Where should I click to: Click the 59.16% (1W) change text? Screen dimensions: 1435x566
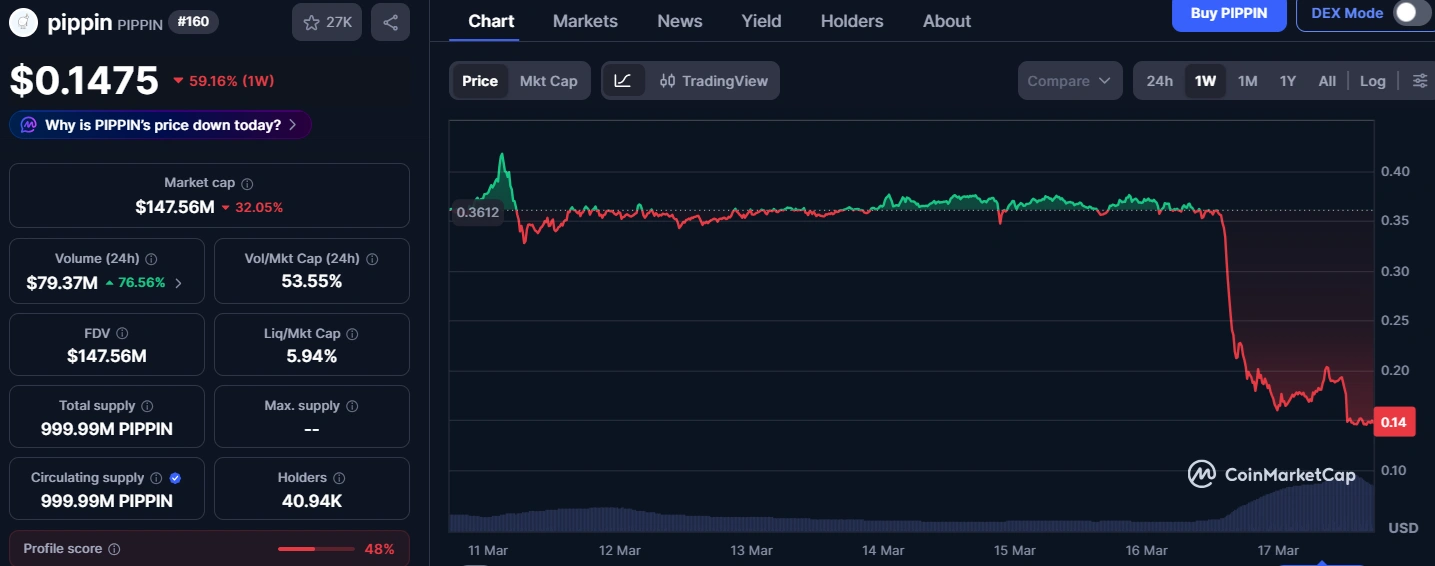(x=231, y=81)
